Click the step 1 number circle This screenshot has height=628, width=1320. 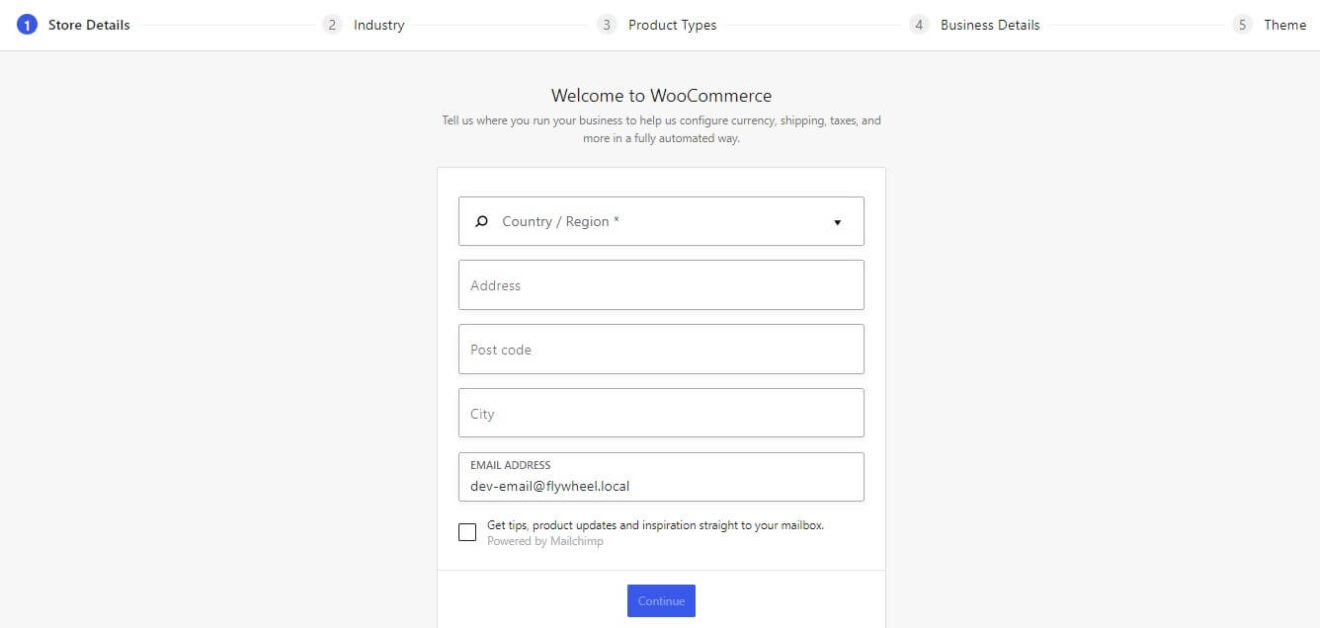(x=27, y=25)
